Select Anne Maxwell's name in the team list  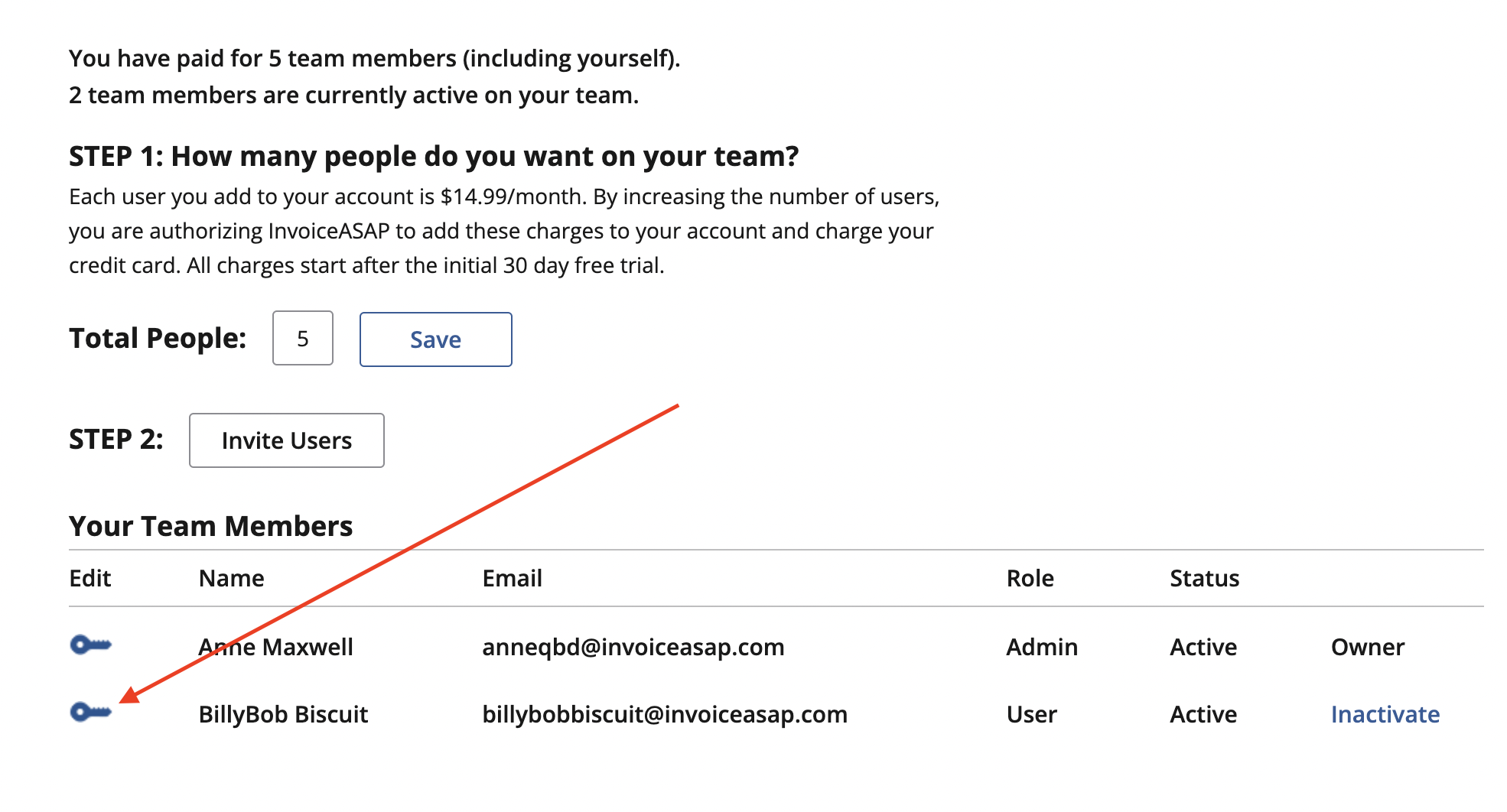pyautogui.click(x=274, y=647)
